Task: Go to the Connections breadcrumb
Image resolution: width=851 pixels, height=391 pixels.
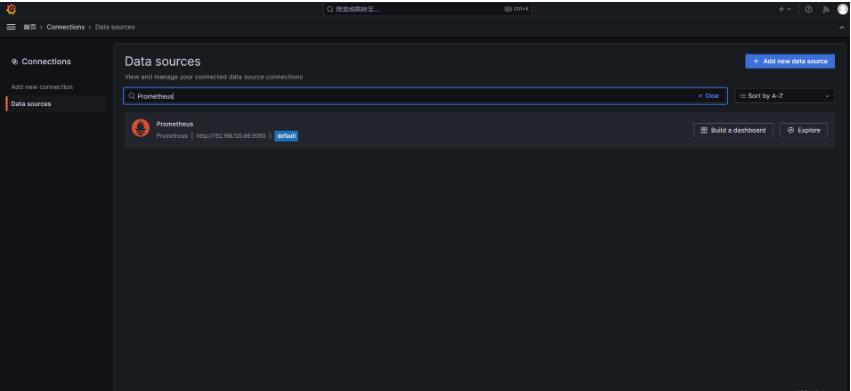Action: coord(66,27)
